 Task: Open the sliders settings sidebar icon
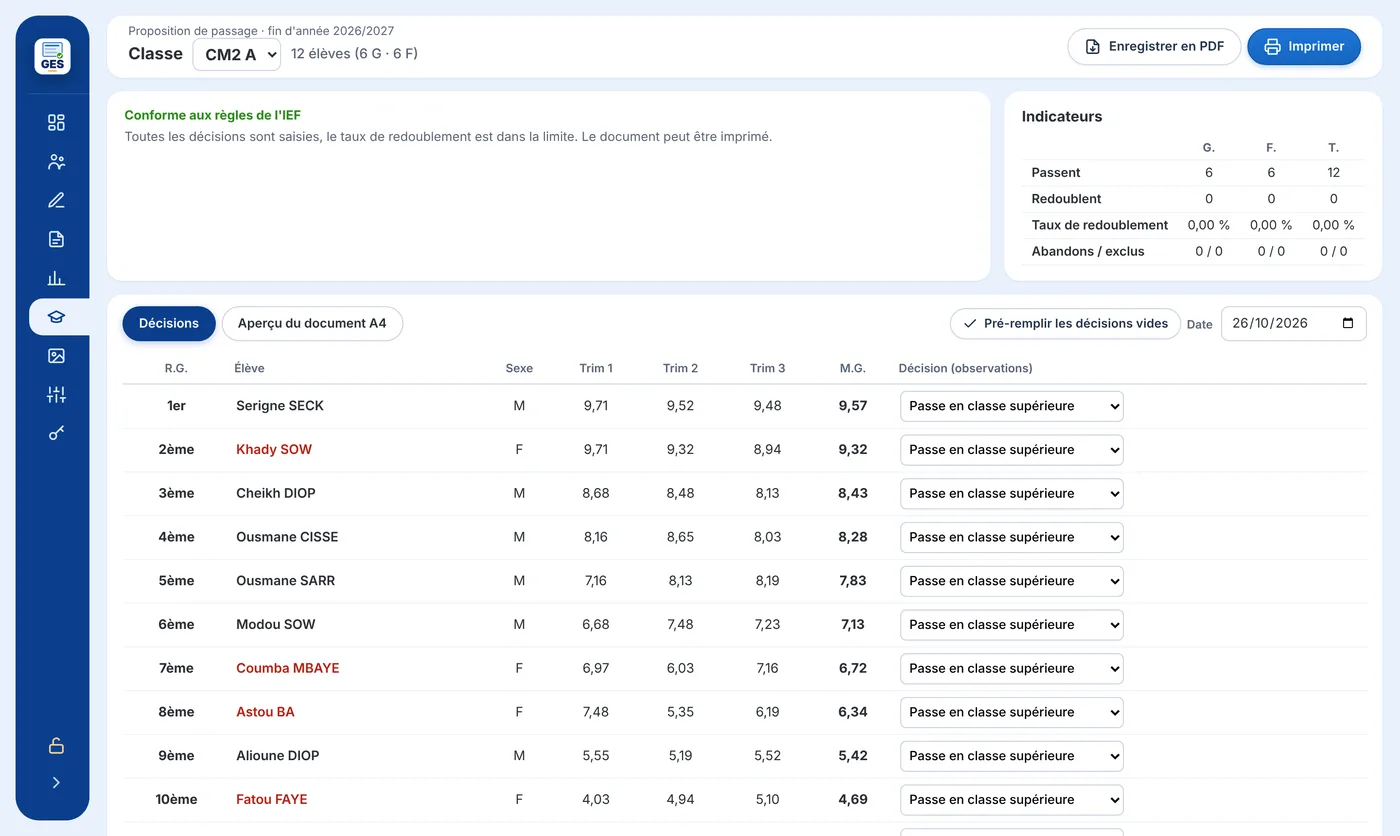click(x=56, y=395)
